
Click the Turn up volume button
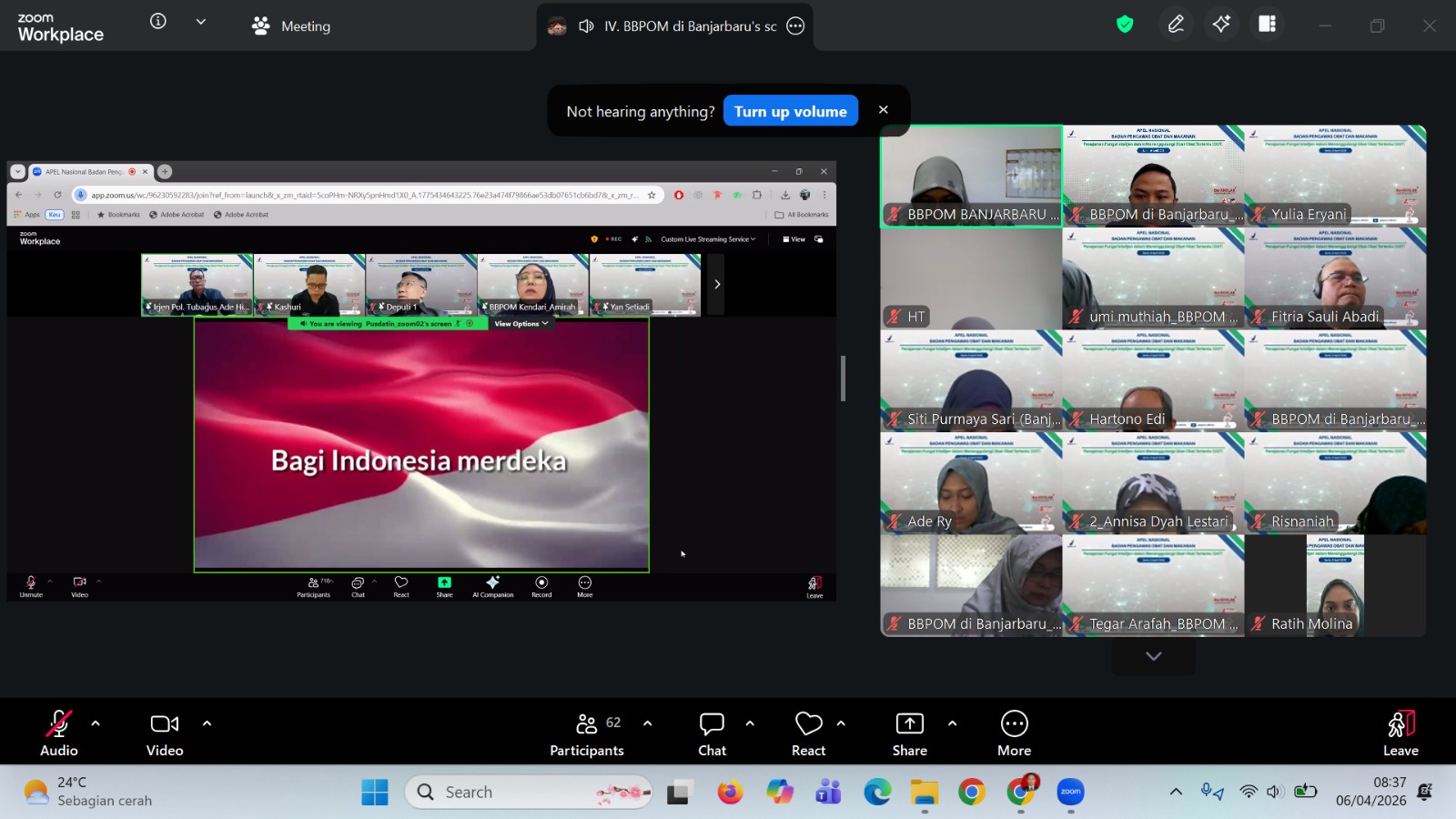tap(790, 111)
